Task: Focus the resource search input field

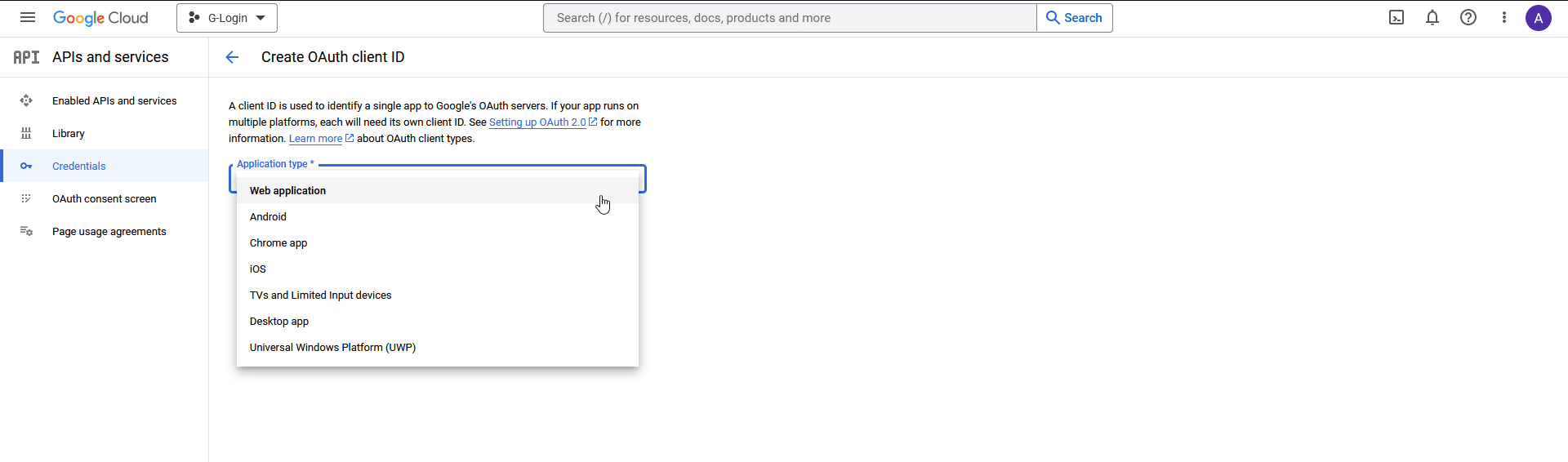Action: tap(790, 18)
